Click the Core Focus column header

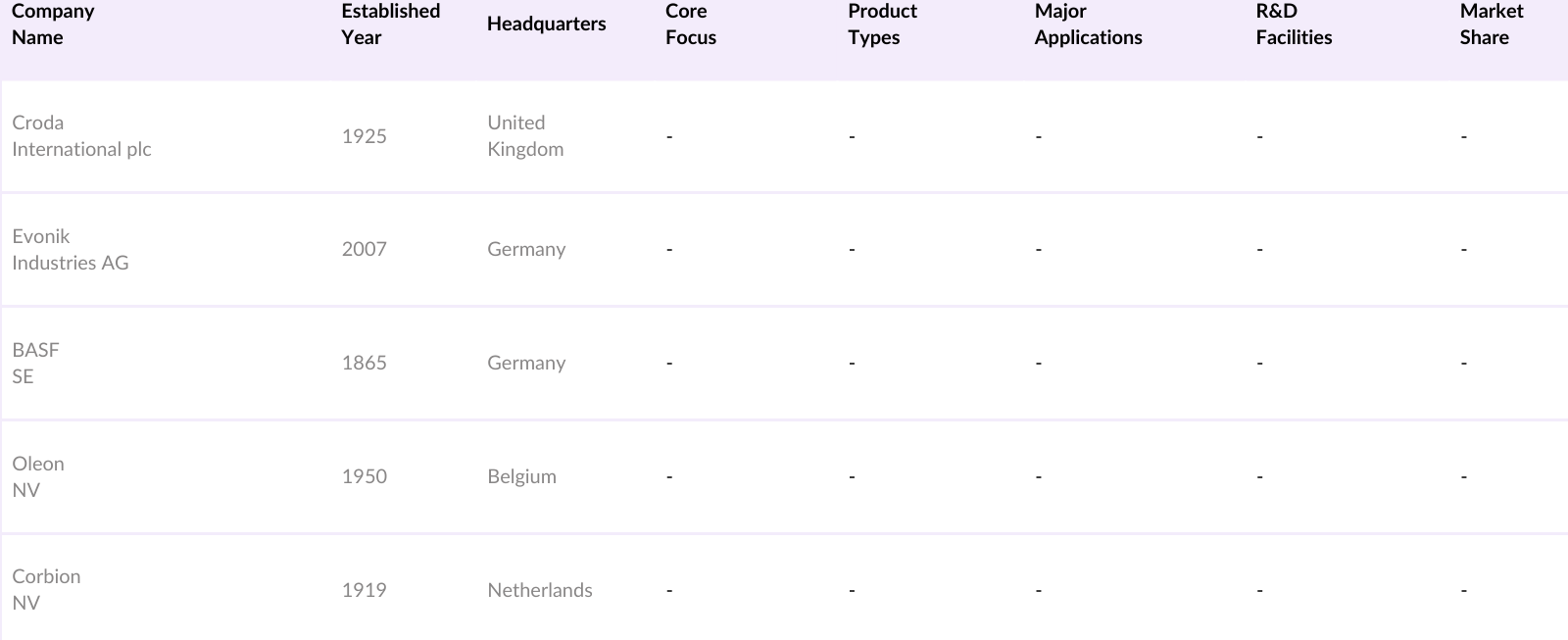tap(690, 25)
